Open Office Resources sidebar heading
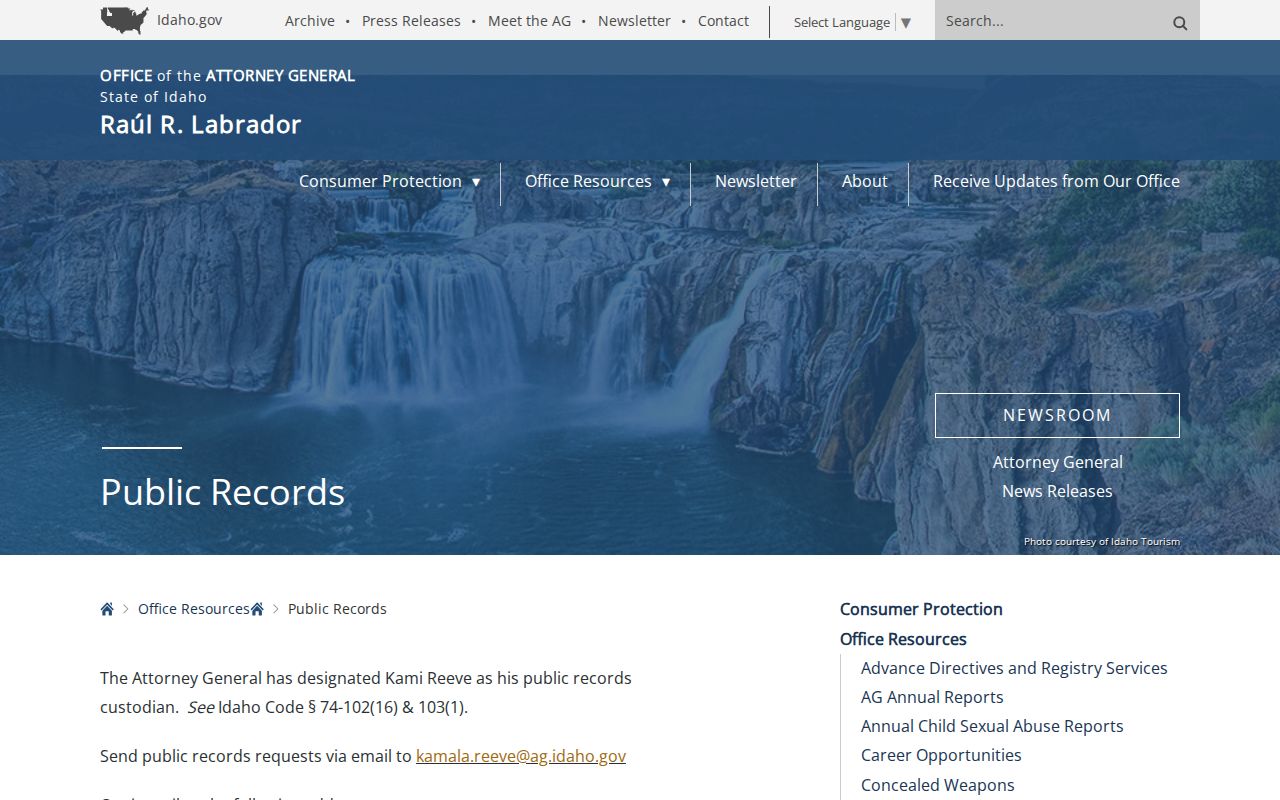This screenshot has height=800, width=1280. tap(903, 639)
